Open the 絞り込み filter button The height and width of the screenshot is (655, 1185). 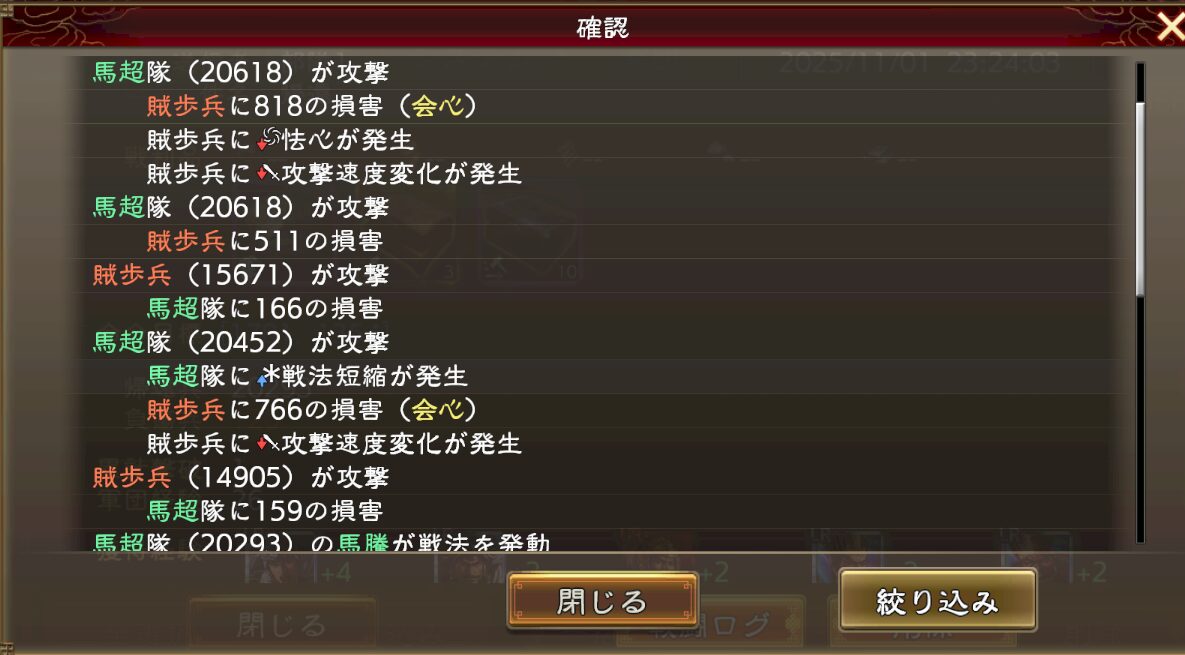tap(937, 601)
